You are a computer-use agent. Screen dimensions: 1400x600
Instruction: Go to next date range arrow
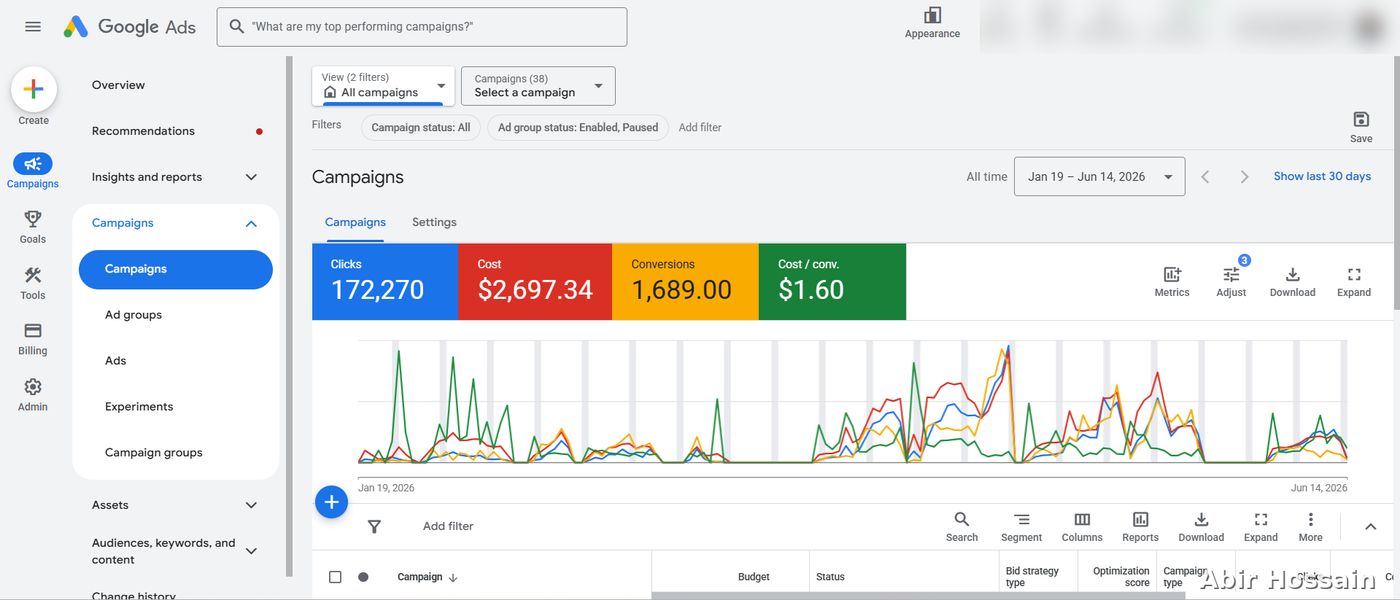pyautogui.click(x=1244, y=176)
